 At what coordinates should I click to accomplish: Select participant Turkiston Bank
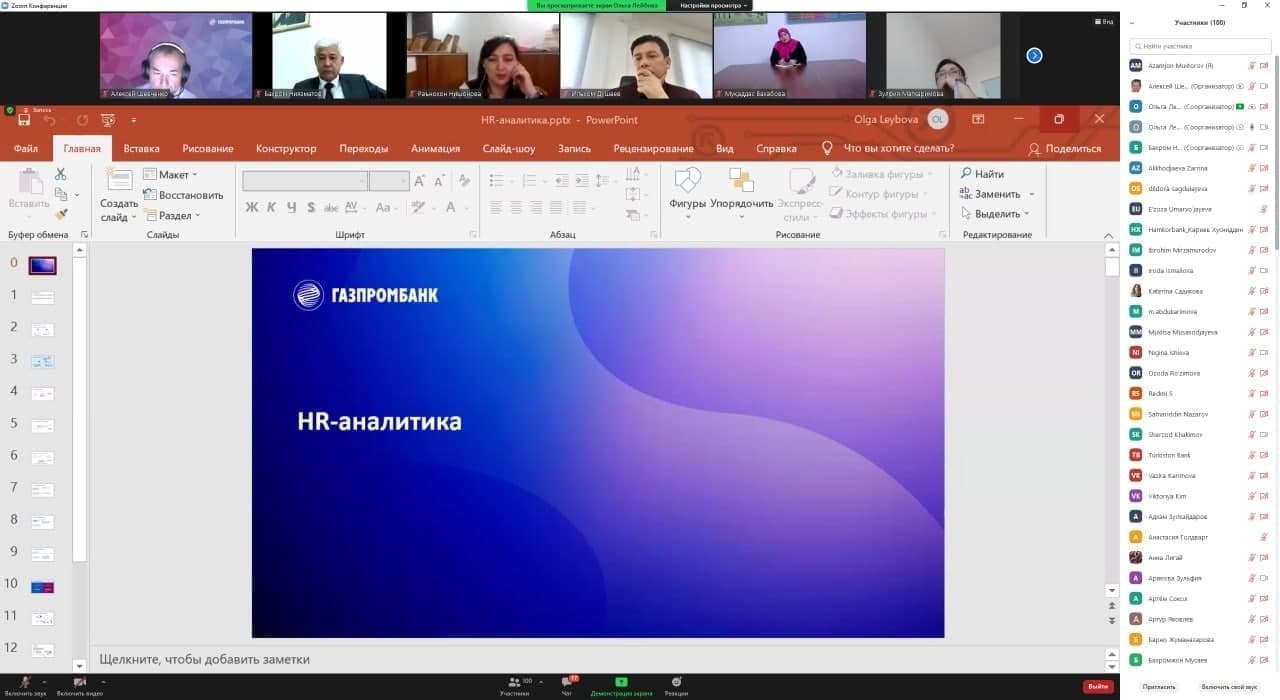[x=1200, y=455]
